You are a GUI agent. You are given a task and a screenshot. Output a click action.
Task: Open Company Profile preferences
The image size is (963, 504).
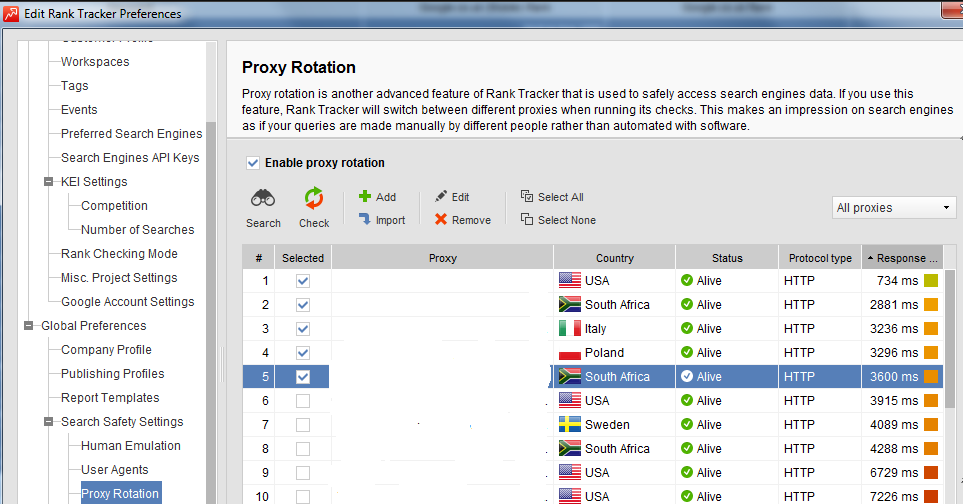click(x=106, y=349)
